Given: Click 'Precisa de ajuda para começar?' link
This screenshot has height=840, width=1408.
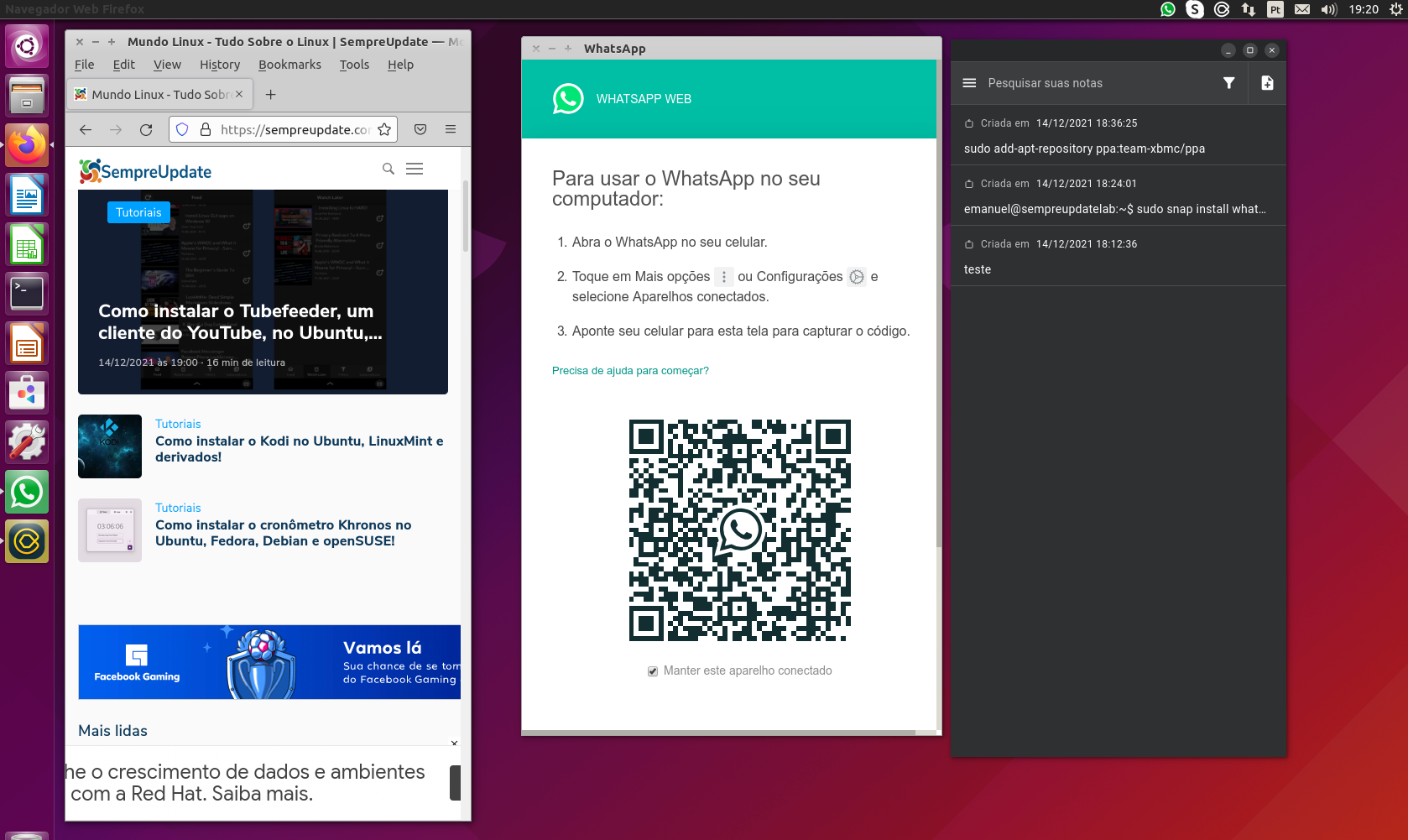Looking at the screenshot, I should [630, 371].
